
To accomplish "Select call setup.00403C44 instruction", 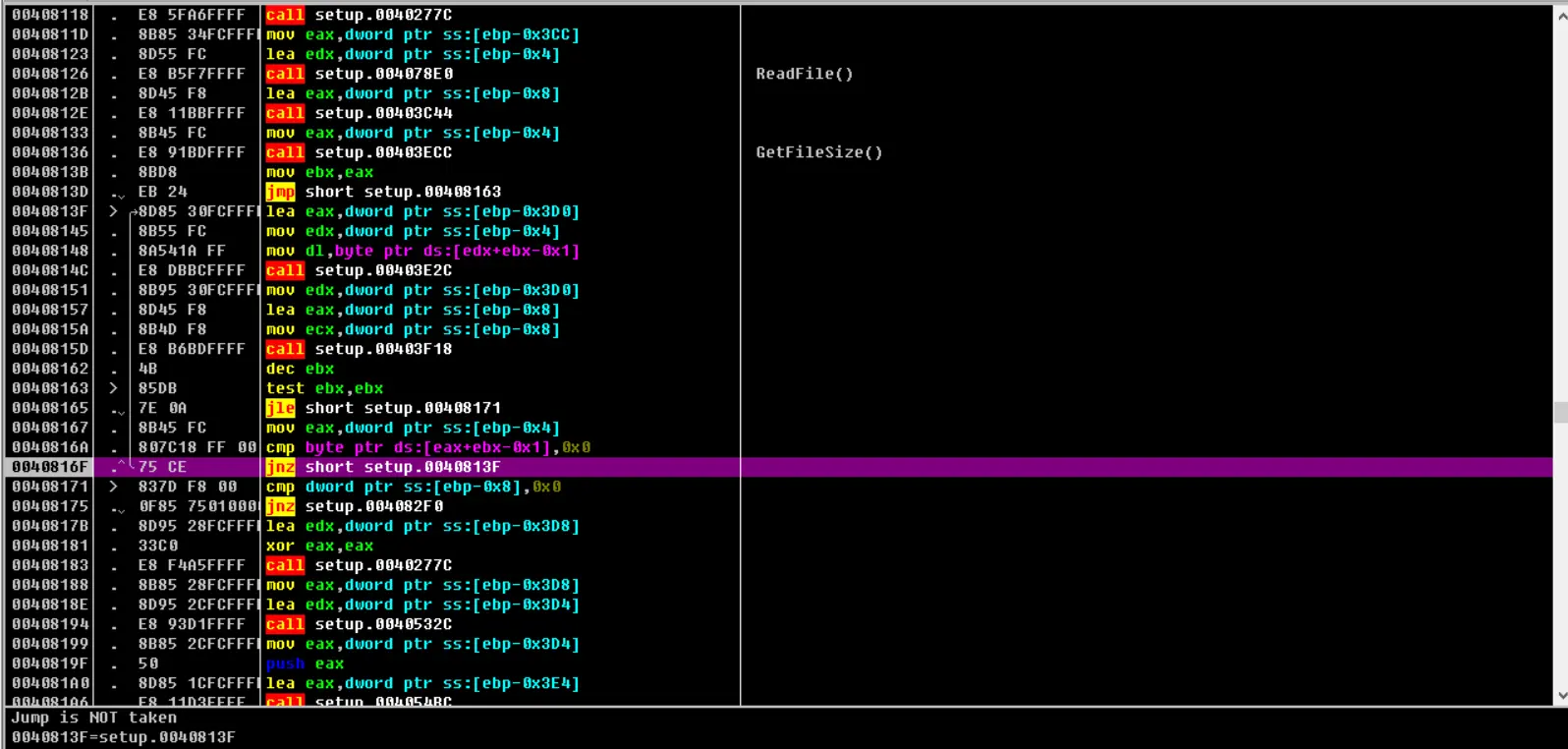I will (x=360, y=113).
